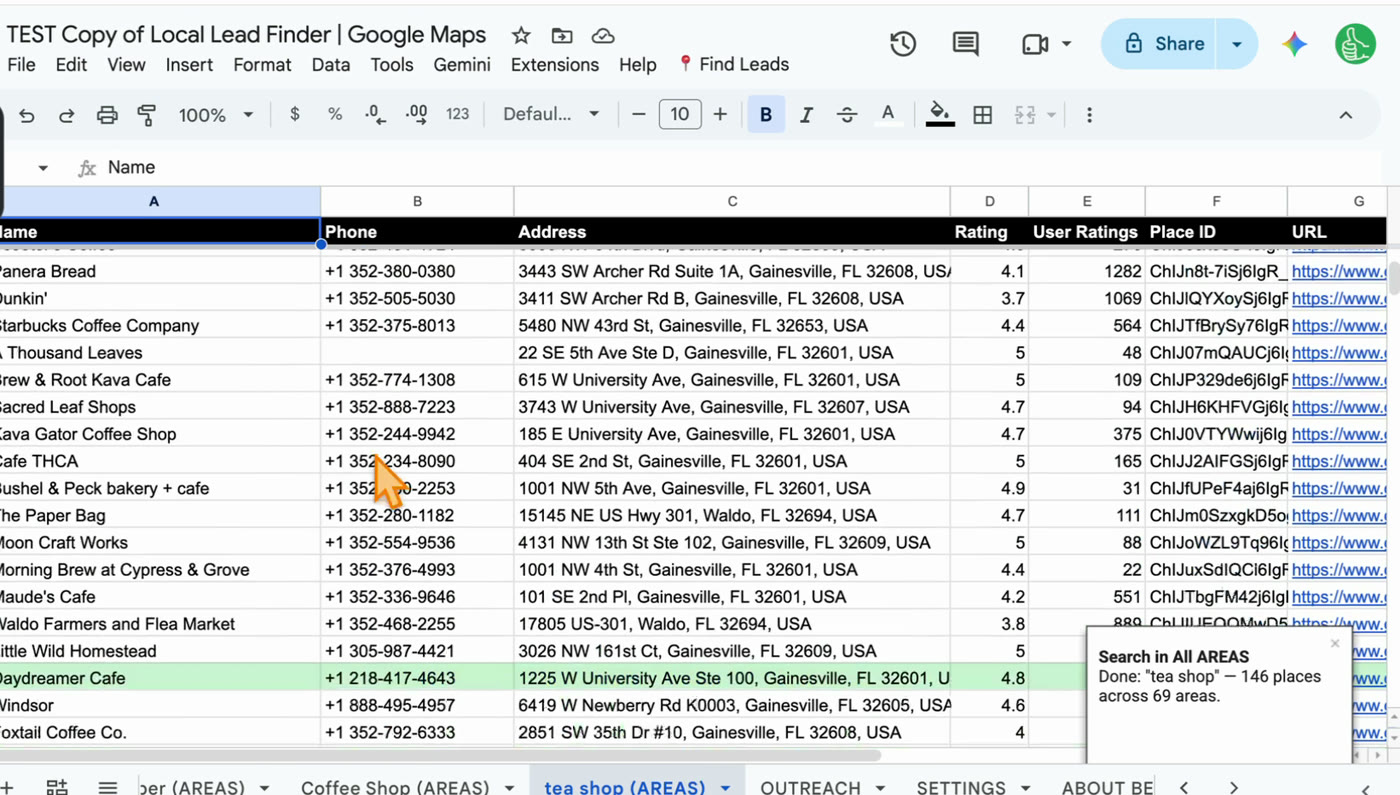1400x795 pixels.
Task: Click the Move to folder icon
Action: point(562,36)
